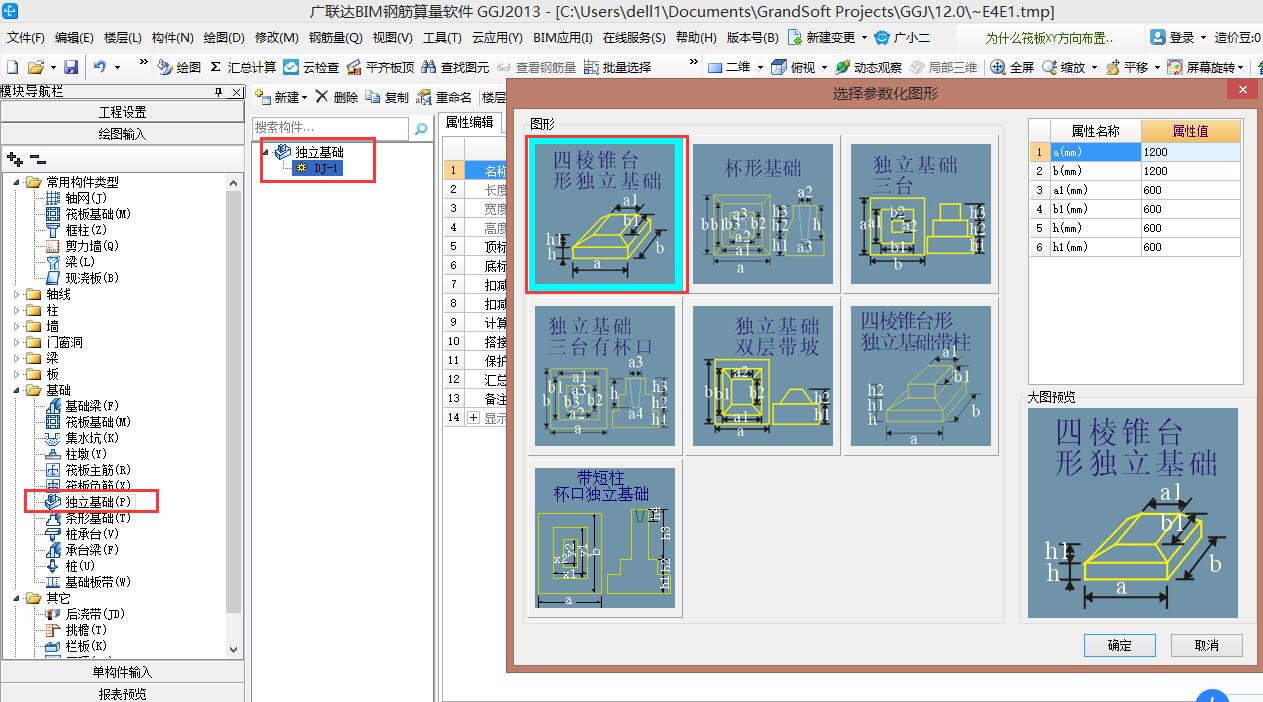Select 筏板基础(M) under 基础 folder
This screenshot has width=1263, height=702.
tap(98, 422)
